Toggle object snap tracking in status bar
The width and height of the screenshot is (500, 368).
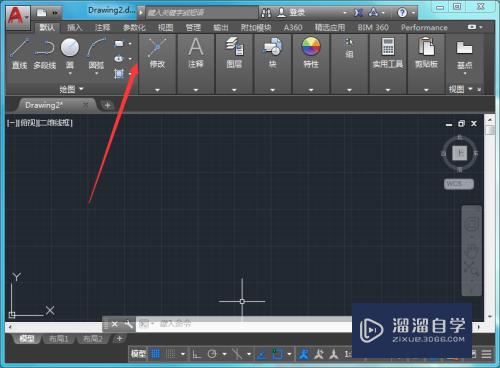pyautogui.click(x=261, y=355)
